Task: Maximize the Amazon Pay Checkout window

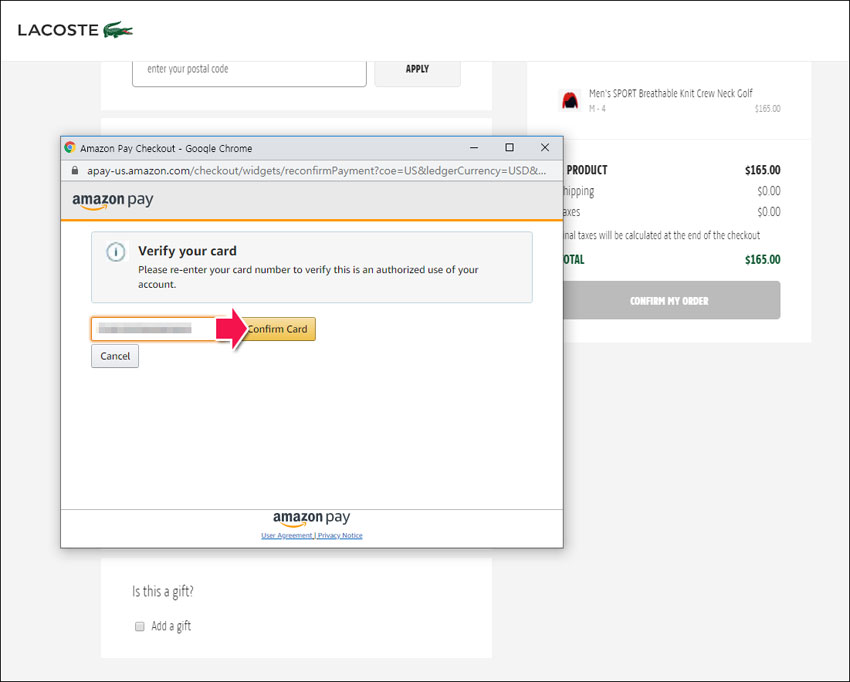Action: (x=509, y=147)
